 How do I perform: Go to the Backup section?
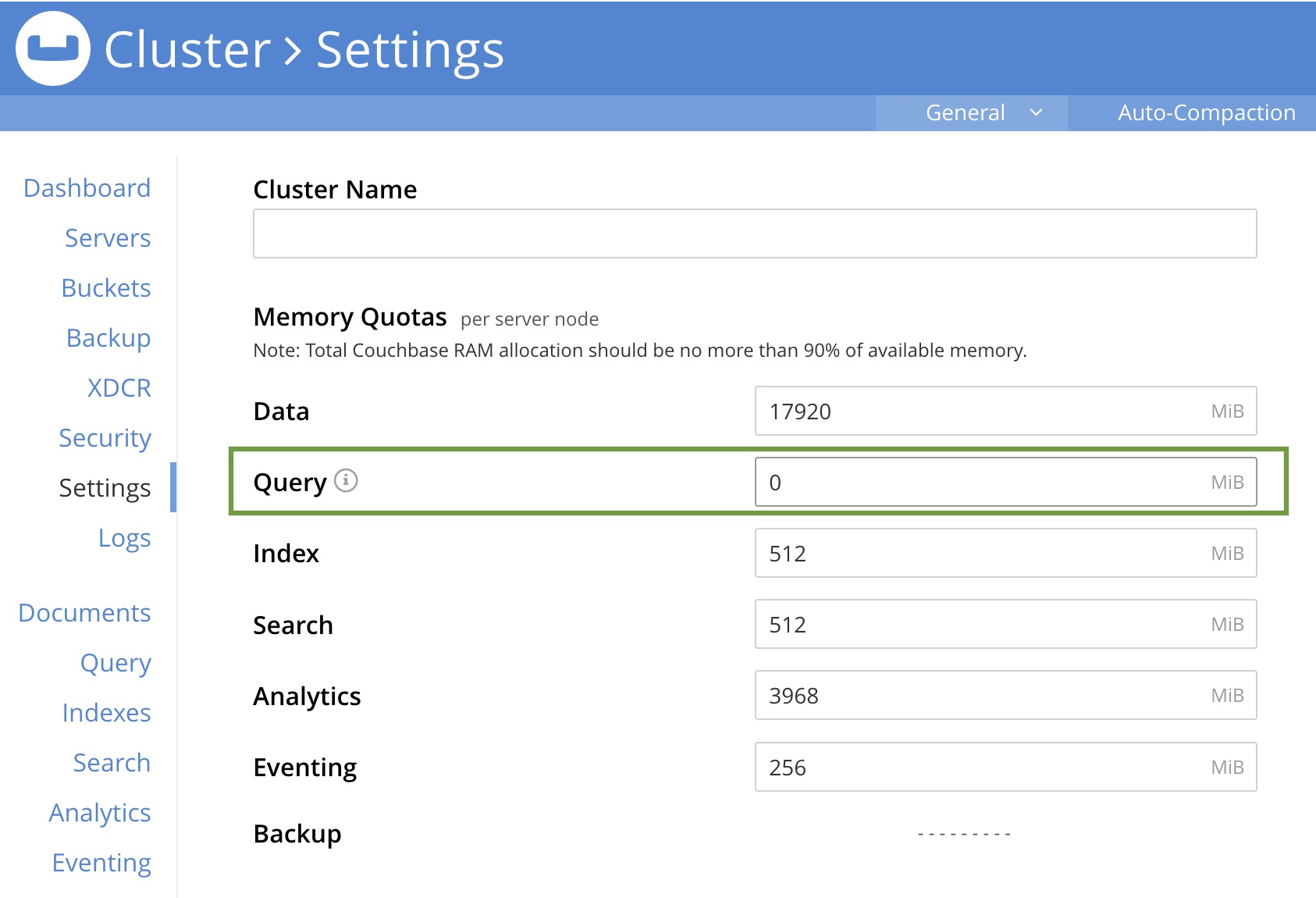pos(108,337)
